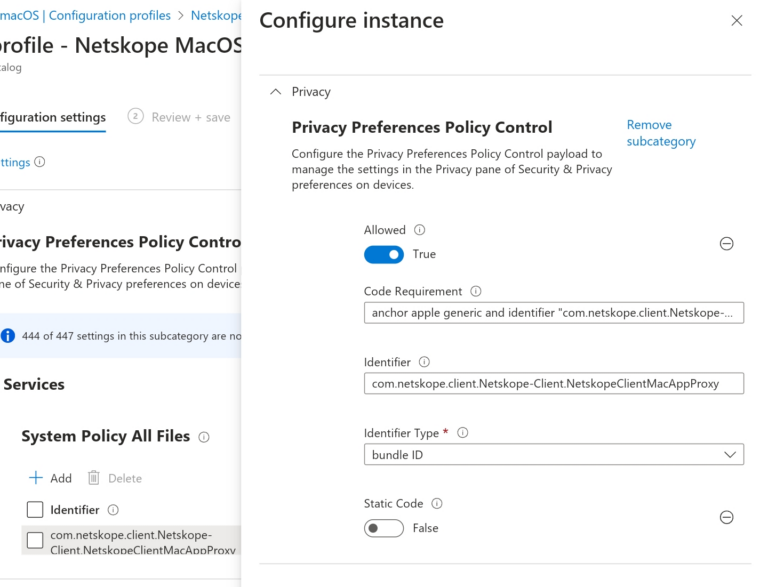
Task: Click the Code Requirement text field
Action: point(554,313)
